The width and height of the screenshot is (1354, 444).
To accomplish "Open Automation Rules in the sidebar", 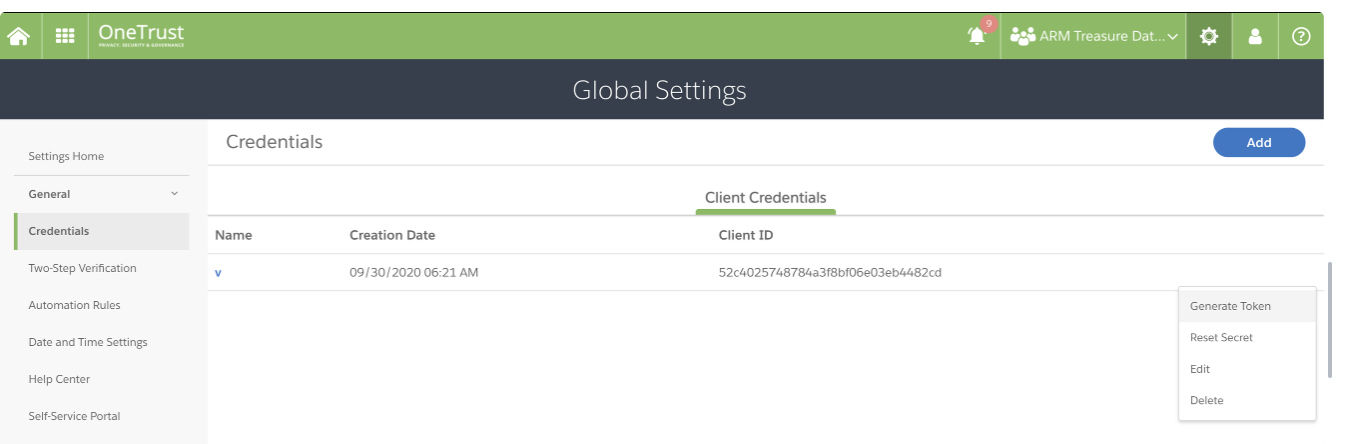I will click(x=74, y=305).
